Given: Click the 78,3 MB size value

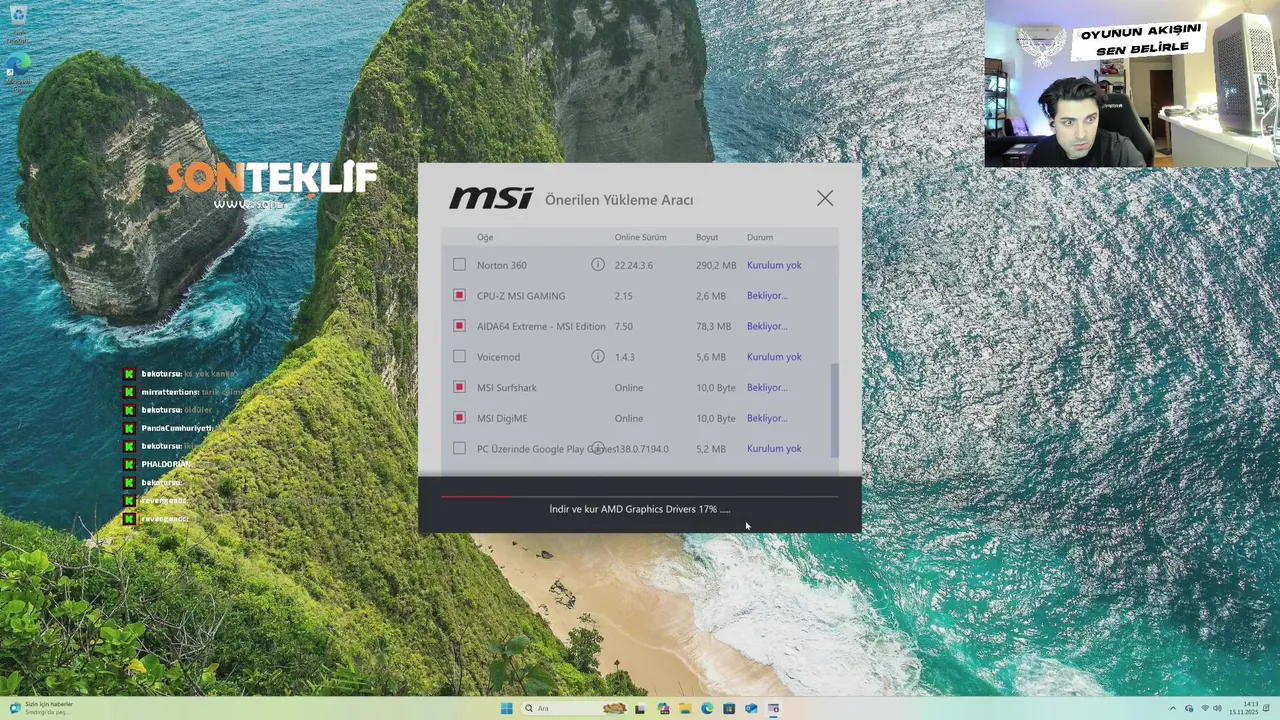Looking at the screenshot, I should pyautogui.click(x=714, y=326).
